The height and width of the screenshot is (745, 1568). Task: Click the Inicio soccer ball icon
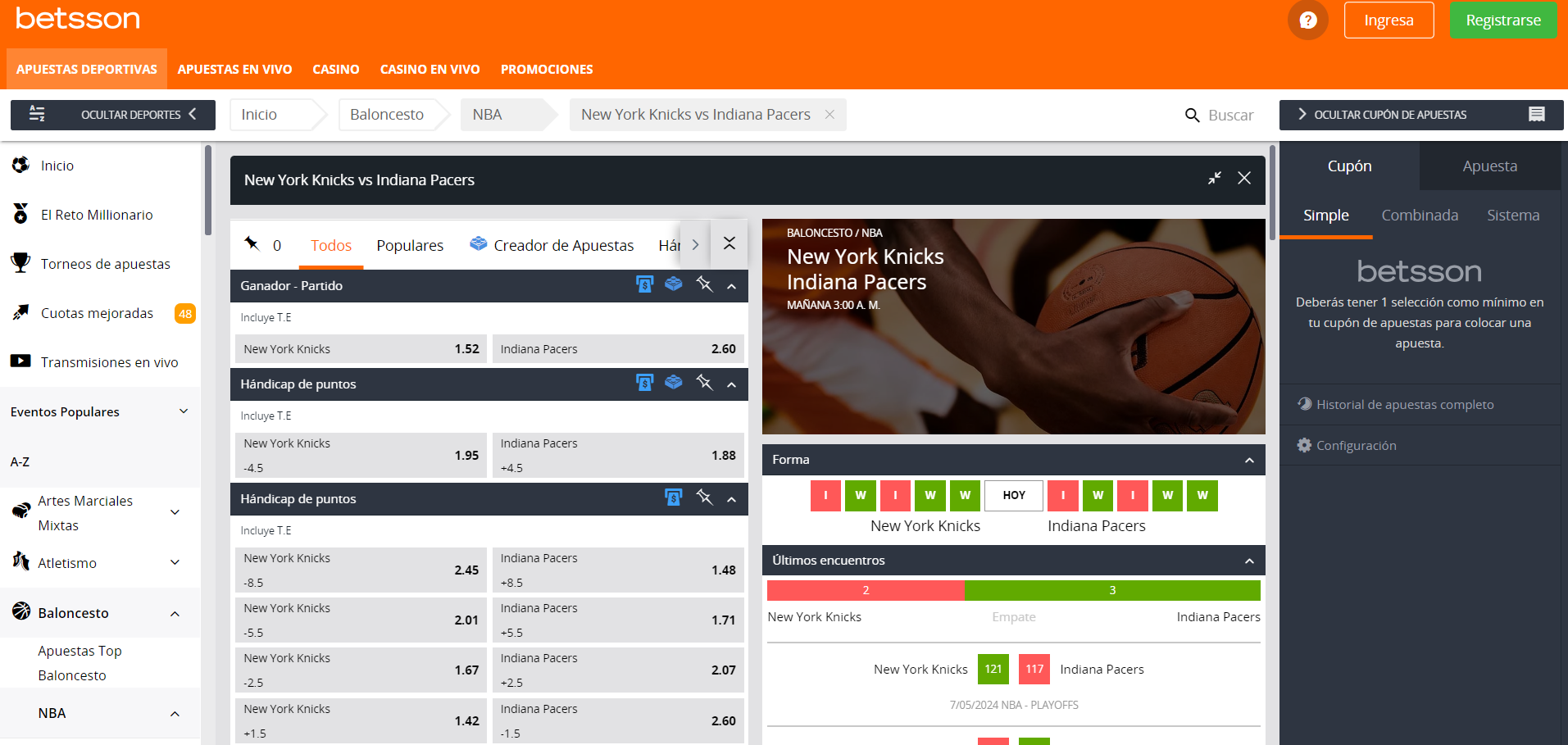(x=20, y=165)
